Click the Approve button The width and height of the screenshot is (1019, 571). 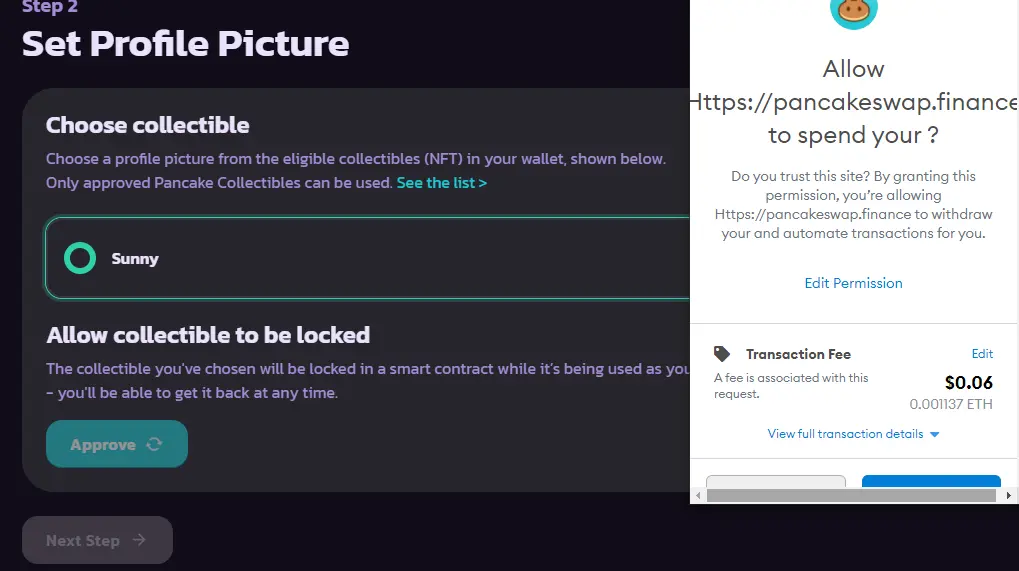click(x=117, y=444)
